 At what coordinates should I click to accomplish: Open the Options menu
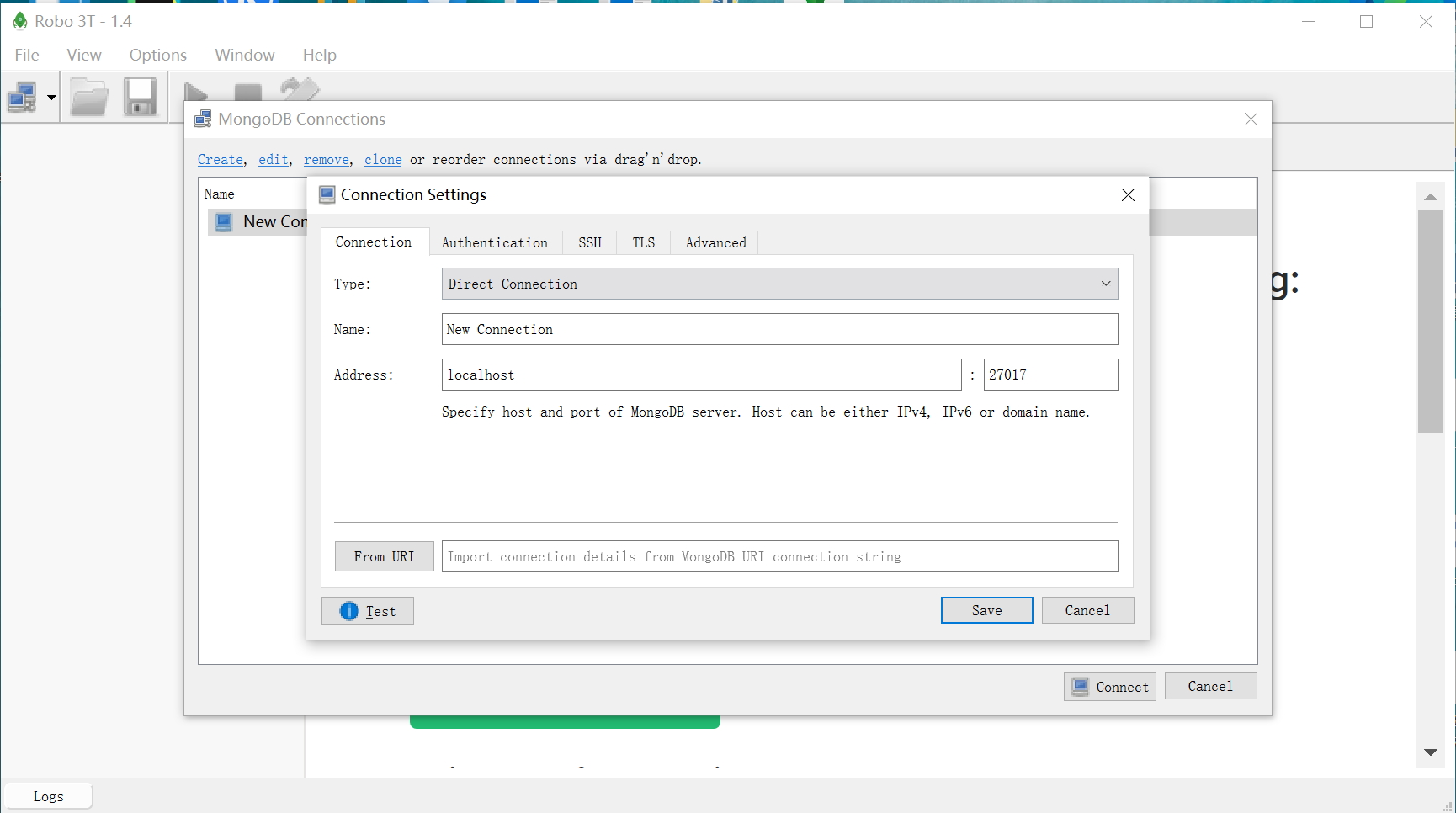[x=158, y=55]
